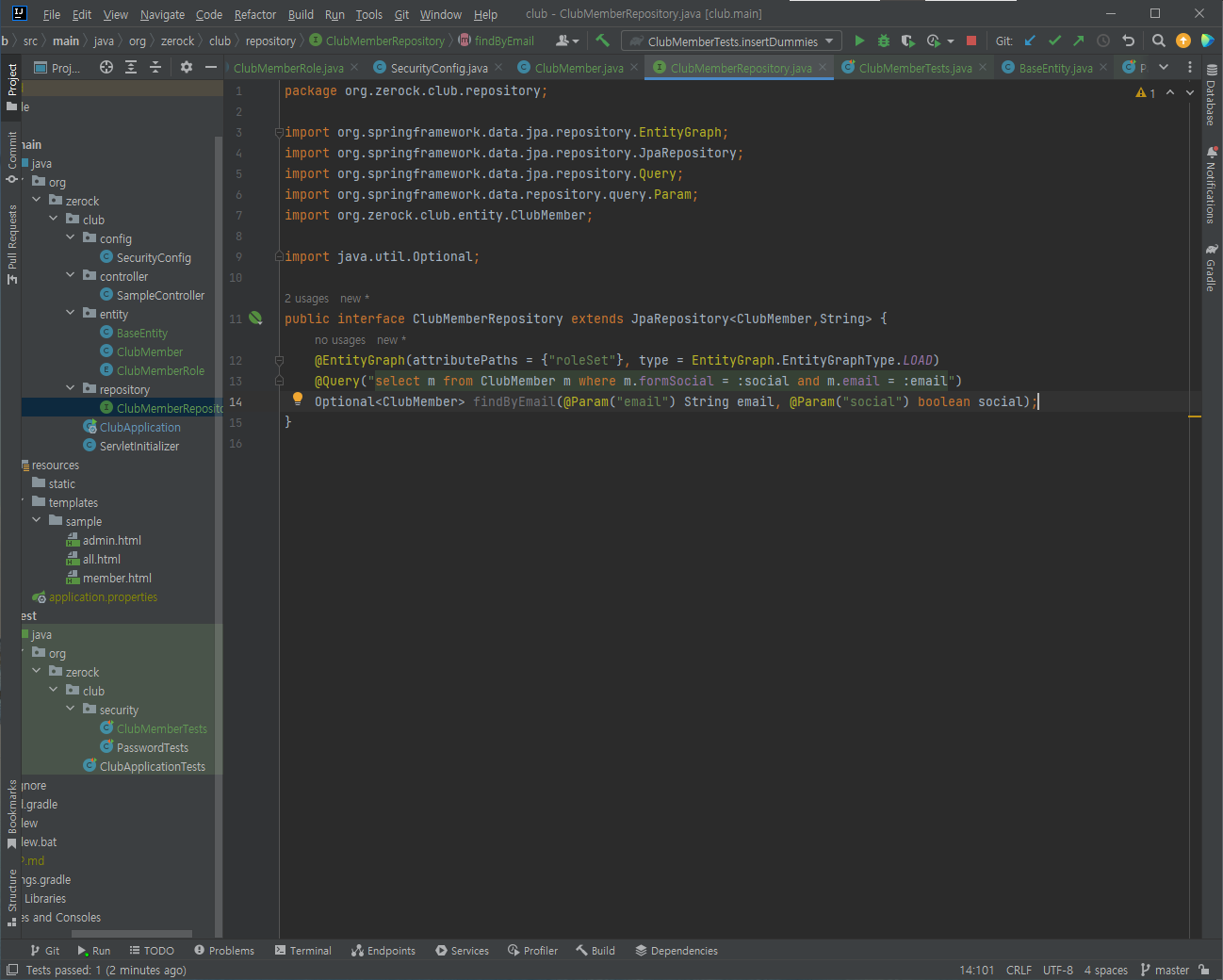Open the Terminal tool window

pos(302,951)
